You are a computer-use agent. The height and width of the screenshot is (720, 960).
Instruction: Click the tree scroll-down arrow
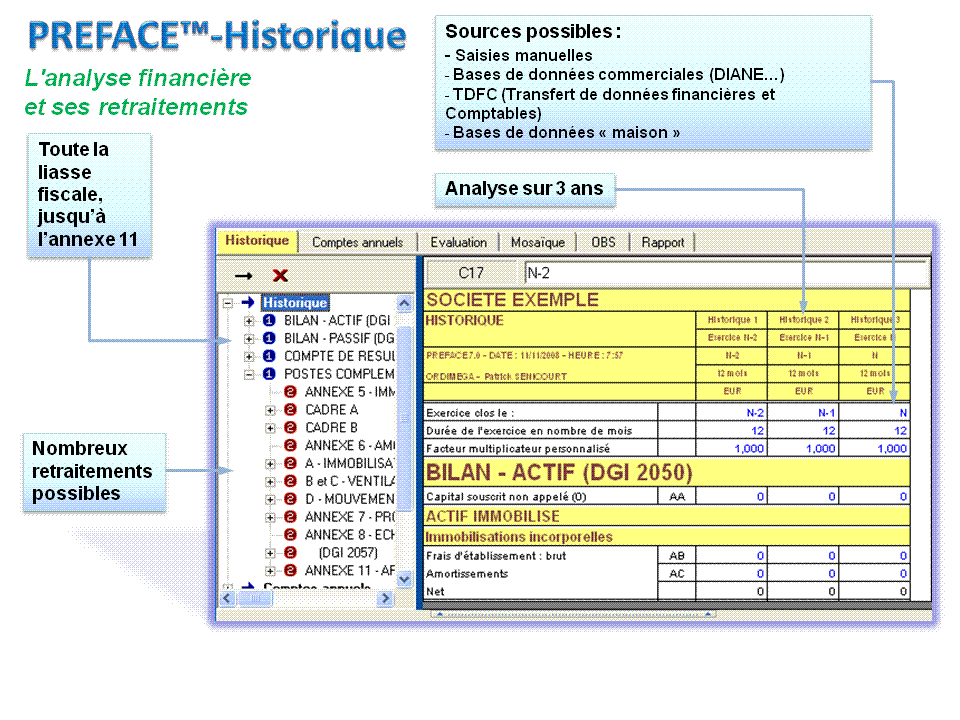[404, 578]
